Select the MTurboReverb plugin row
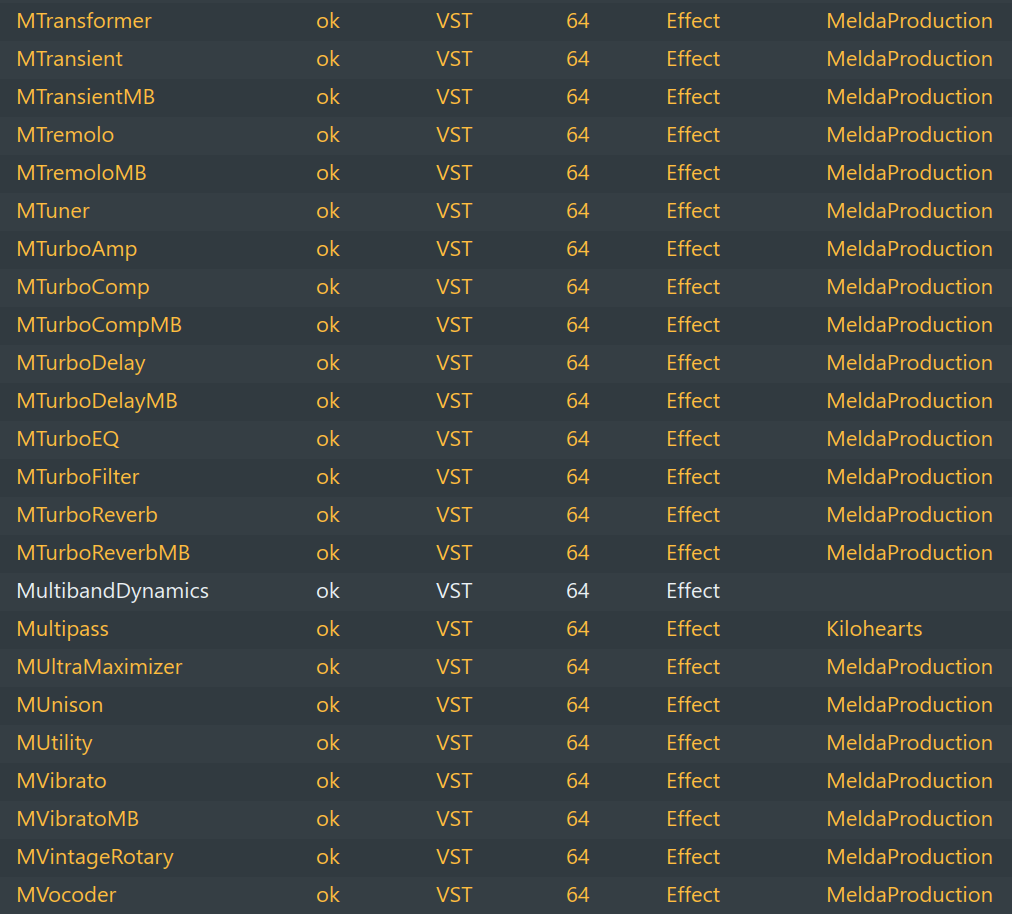This screenshot has width=1012, height=914. coord(506,516)
